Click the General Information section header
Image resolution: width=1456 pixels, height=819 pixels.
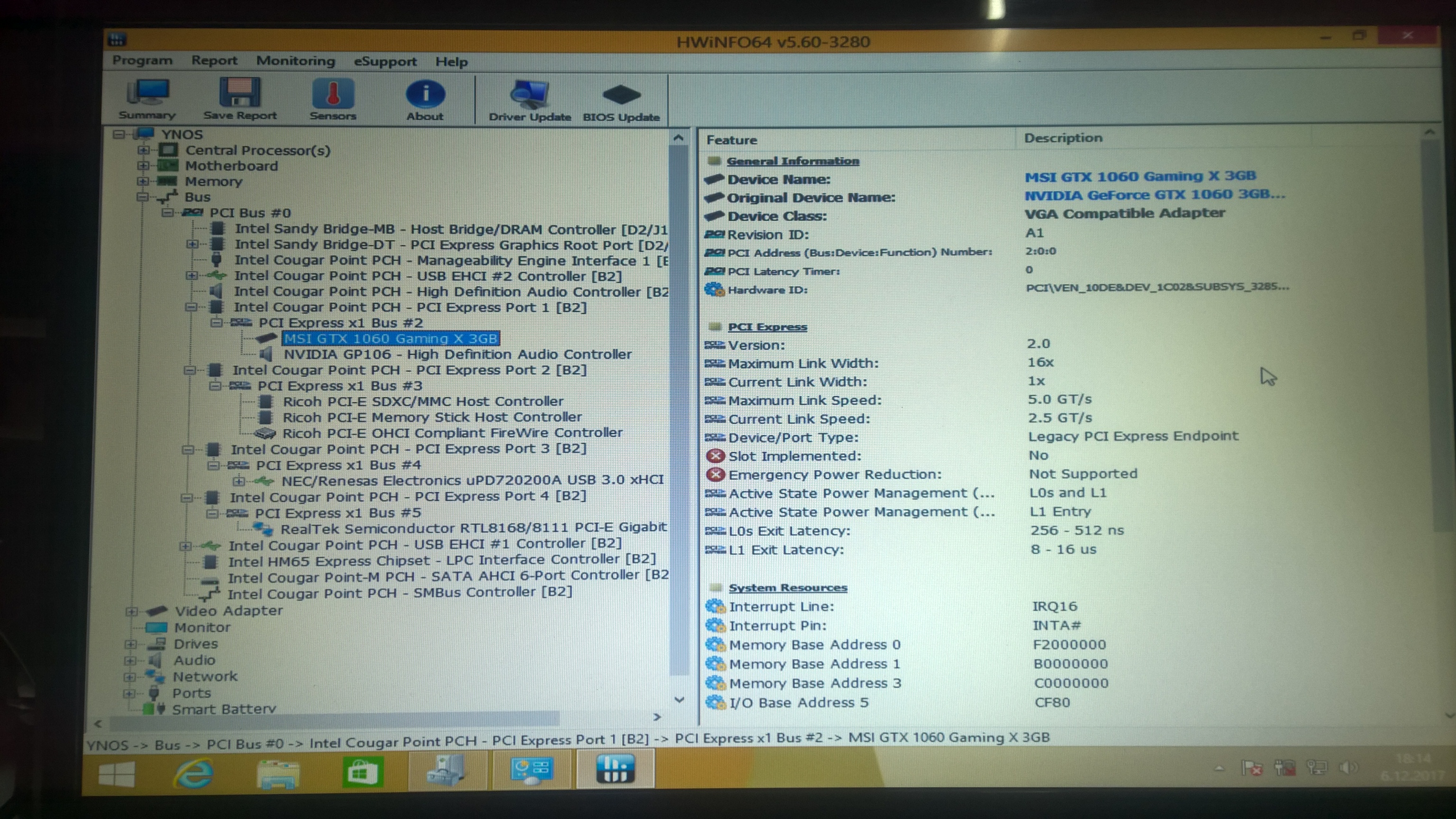(792, 161)
